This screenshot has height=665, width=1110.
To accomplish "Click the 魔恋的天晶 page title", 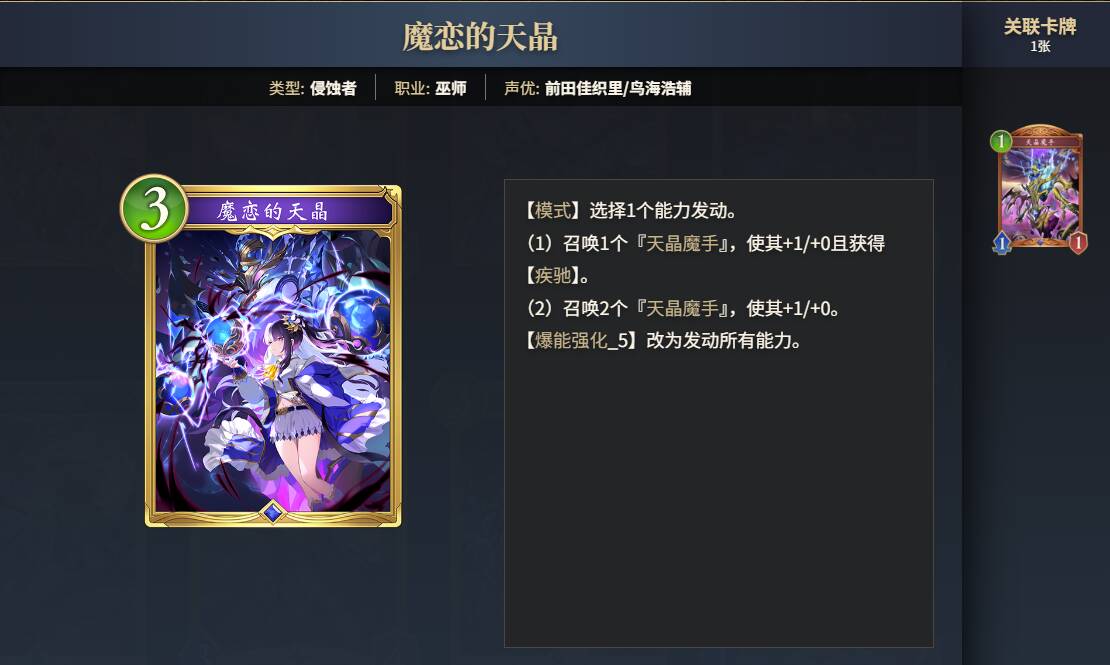I will (481, 37).
